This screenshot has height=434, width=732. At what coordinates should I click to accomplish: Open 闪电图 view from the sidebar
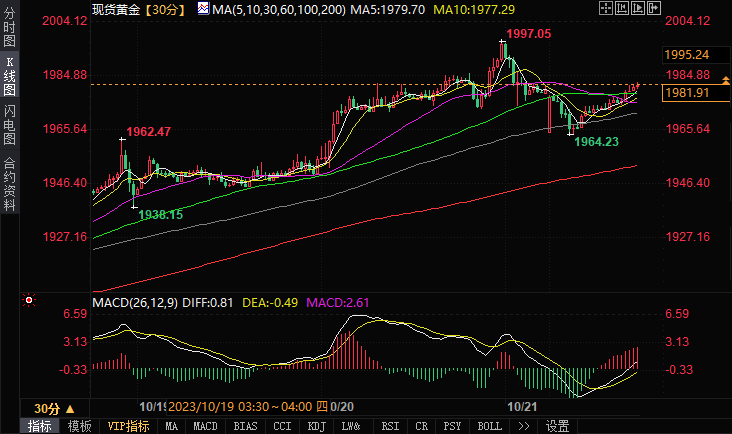(10, 124)
